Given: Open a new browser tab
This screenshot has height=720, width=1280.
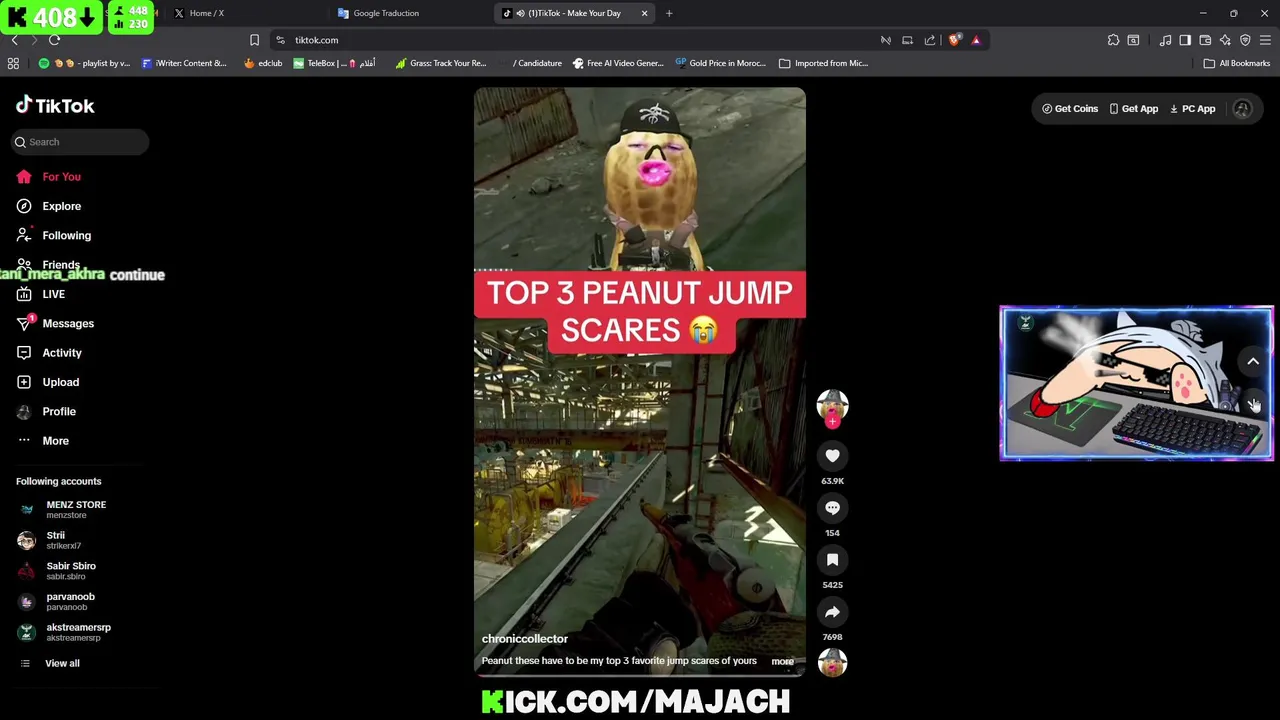Looking at the screenshot, I should coord(669,13).
